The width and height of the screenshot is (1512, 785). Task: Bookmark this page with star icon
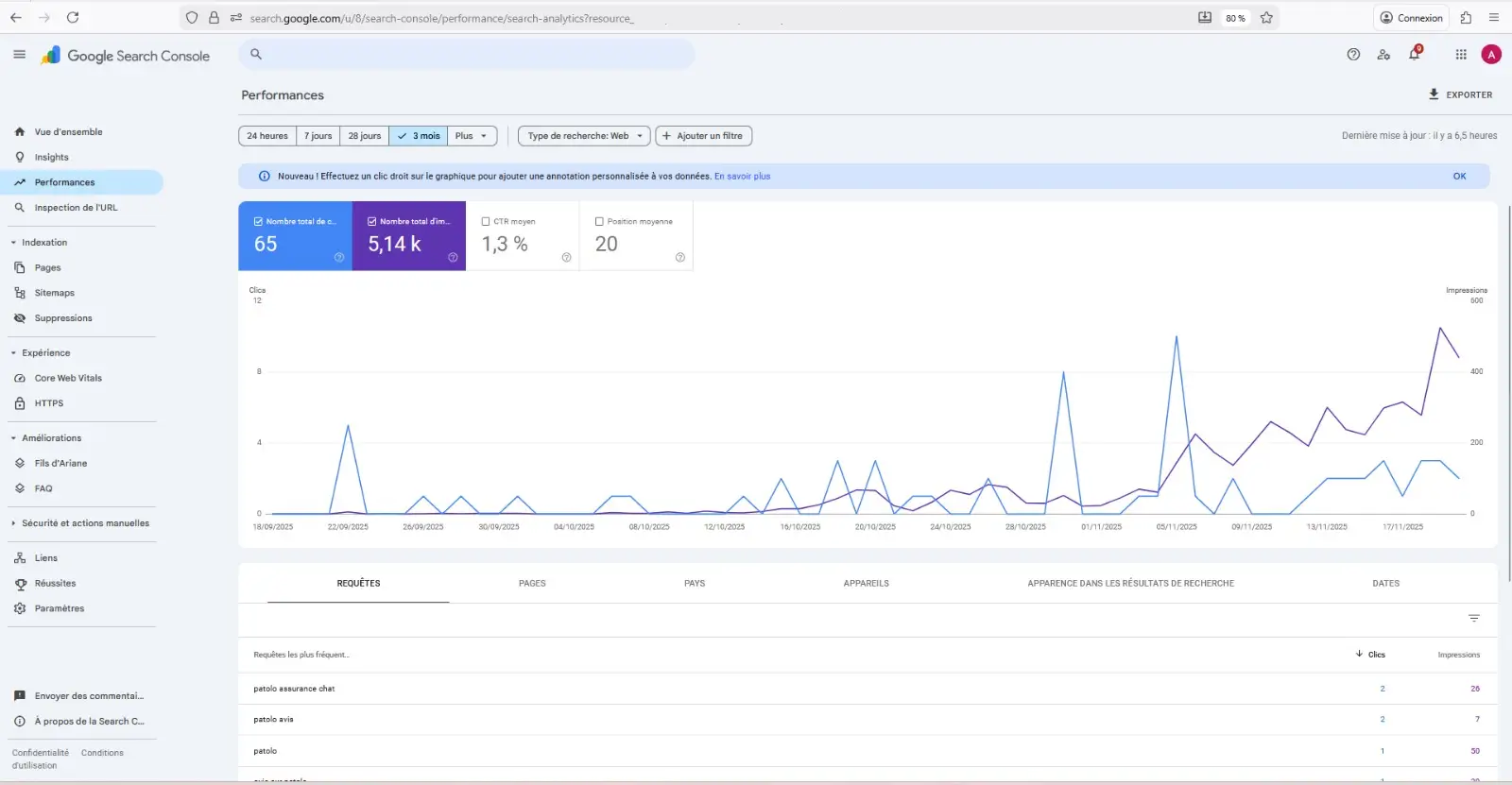(x=1266, y=18)
